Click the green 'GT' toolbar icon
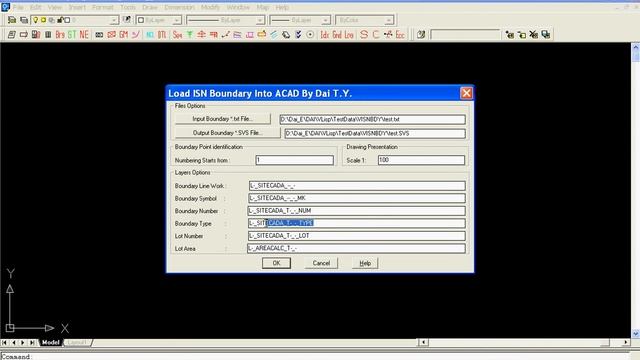The image size is (640, 360). [x=72, y=35]
